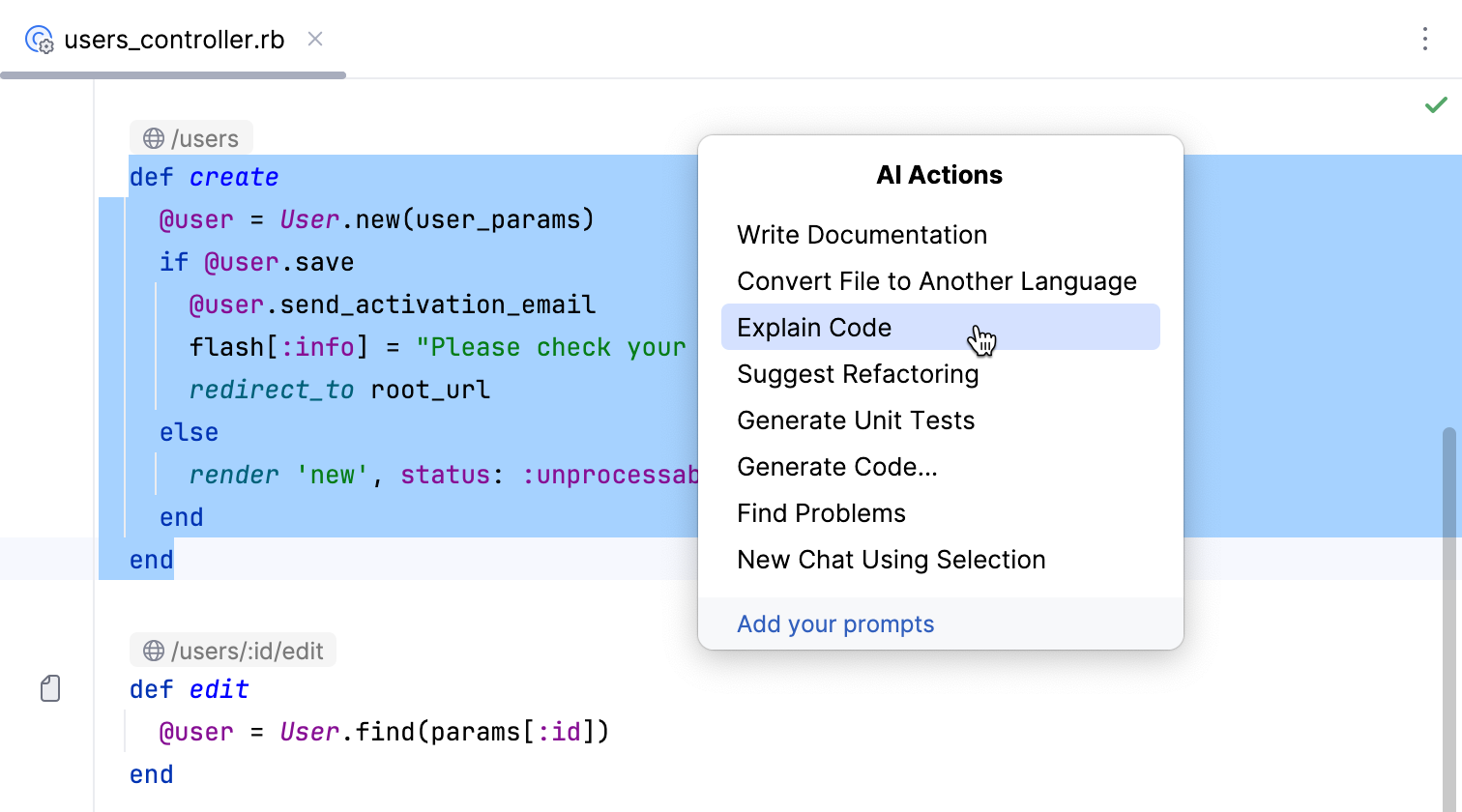The image size is (1462, 812).
Task: Choose Convert File to Another Language
Action: (936, 281)
